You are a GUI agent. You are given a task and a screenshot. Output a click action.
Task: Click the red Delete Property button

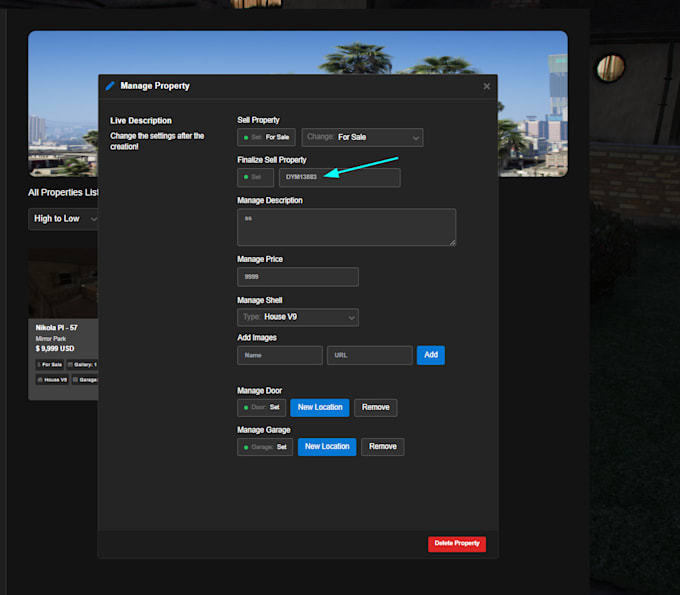(x=457, y=544)
